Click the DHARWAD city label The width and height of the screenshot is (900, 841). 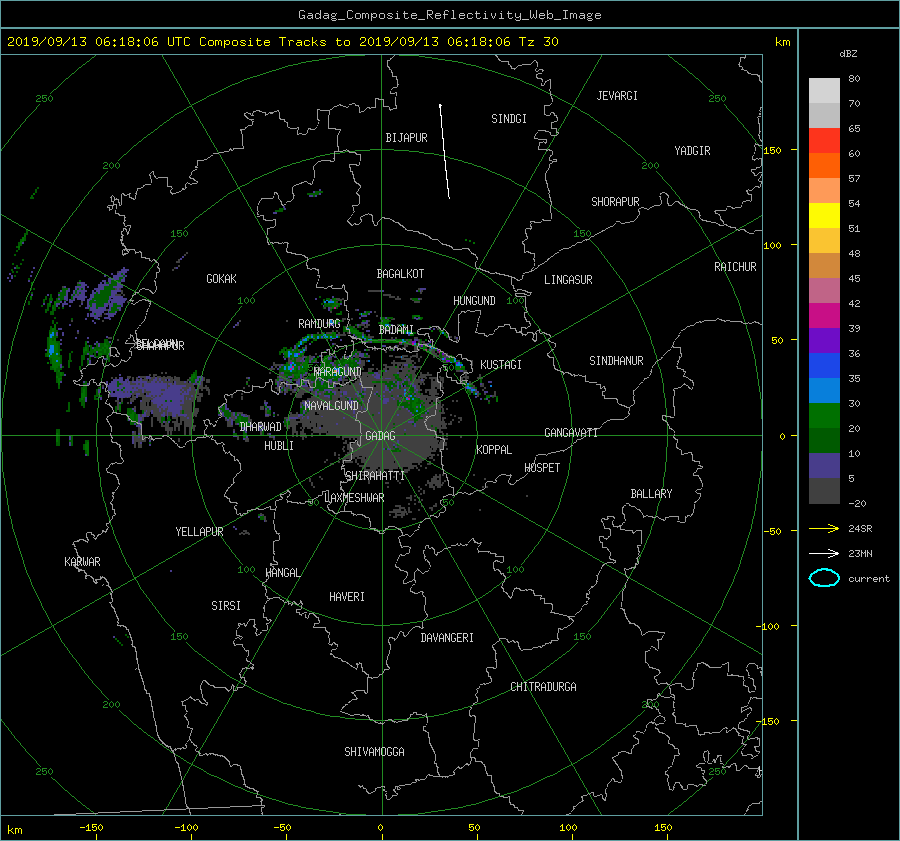(x=261, y=427)
